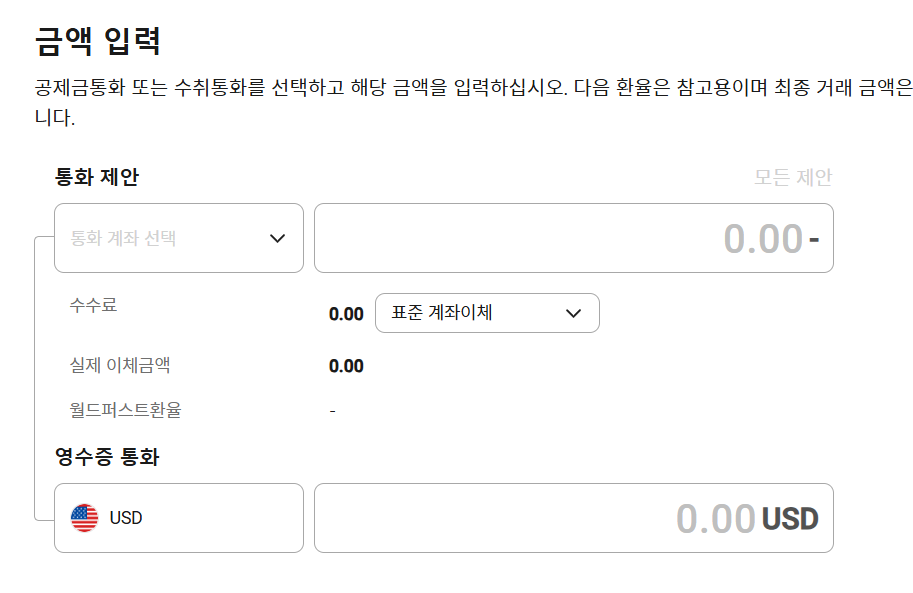Click the USD text next to the flag
The image size is (913, 593).
tap(126, 518)
